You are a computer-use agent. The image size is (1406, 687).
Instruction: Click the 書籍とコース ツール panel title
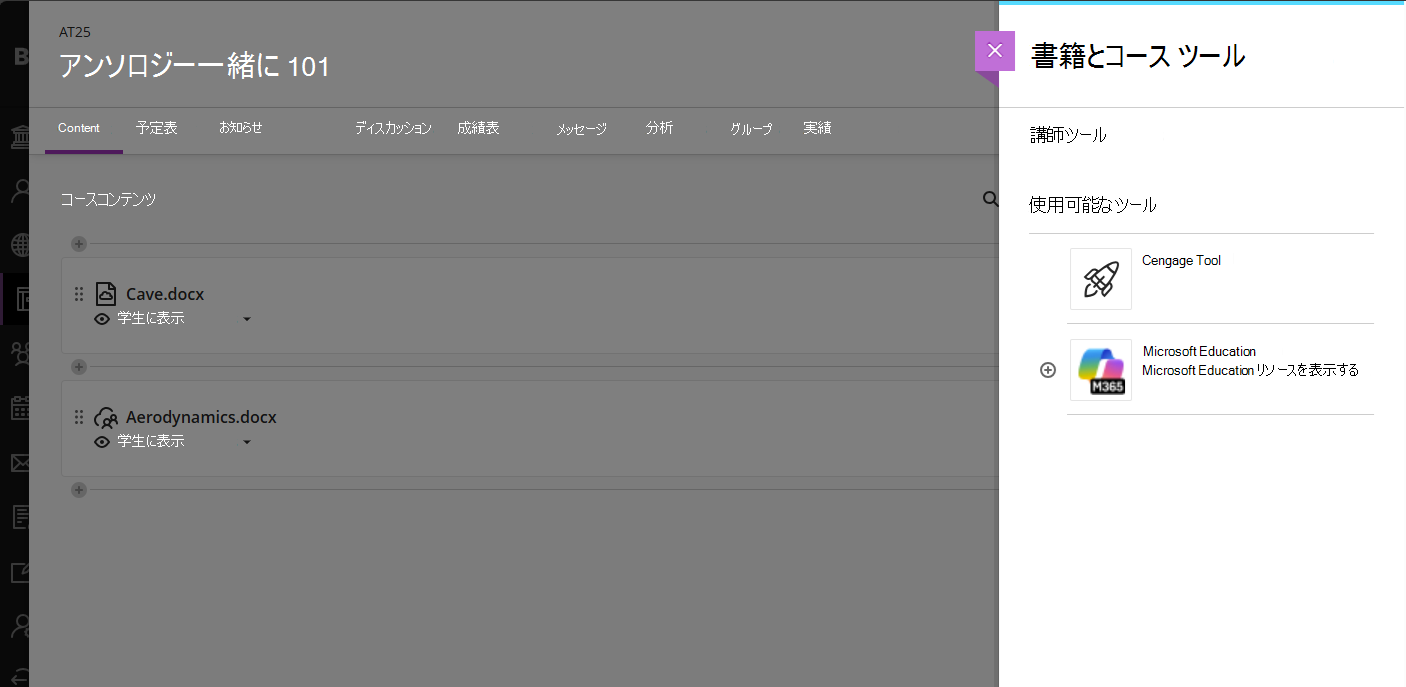(1138, 56)
